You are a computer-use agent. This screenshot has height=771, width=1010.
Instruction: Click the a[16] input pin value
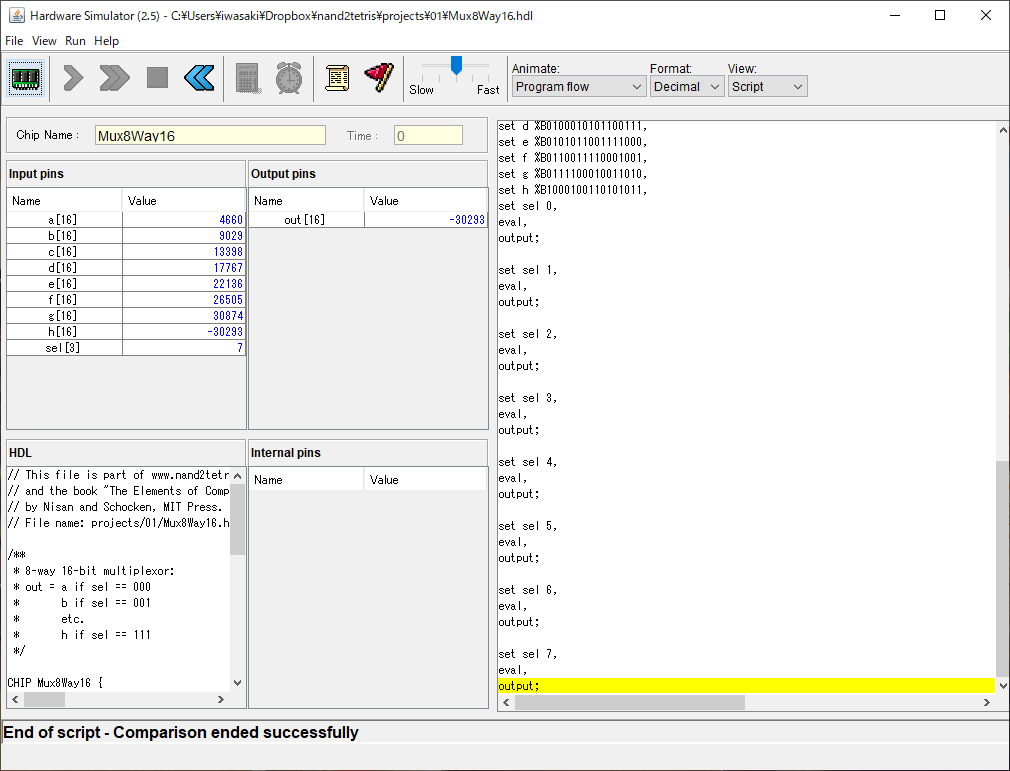pos(184,220)
